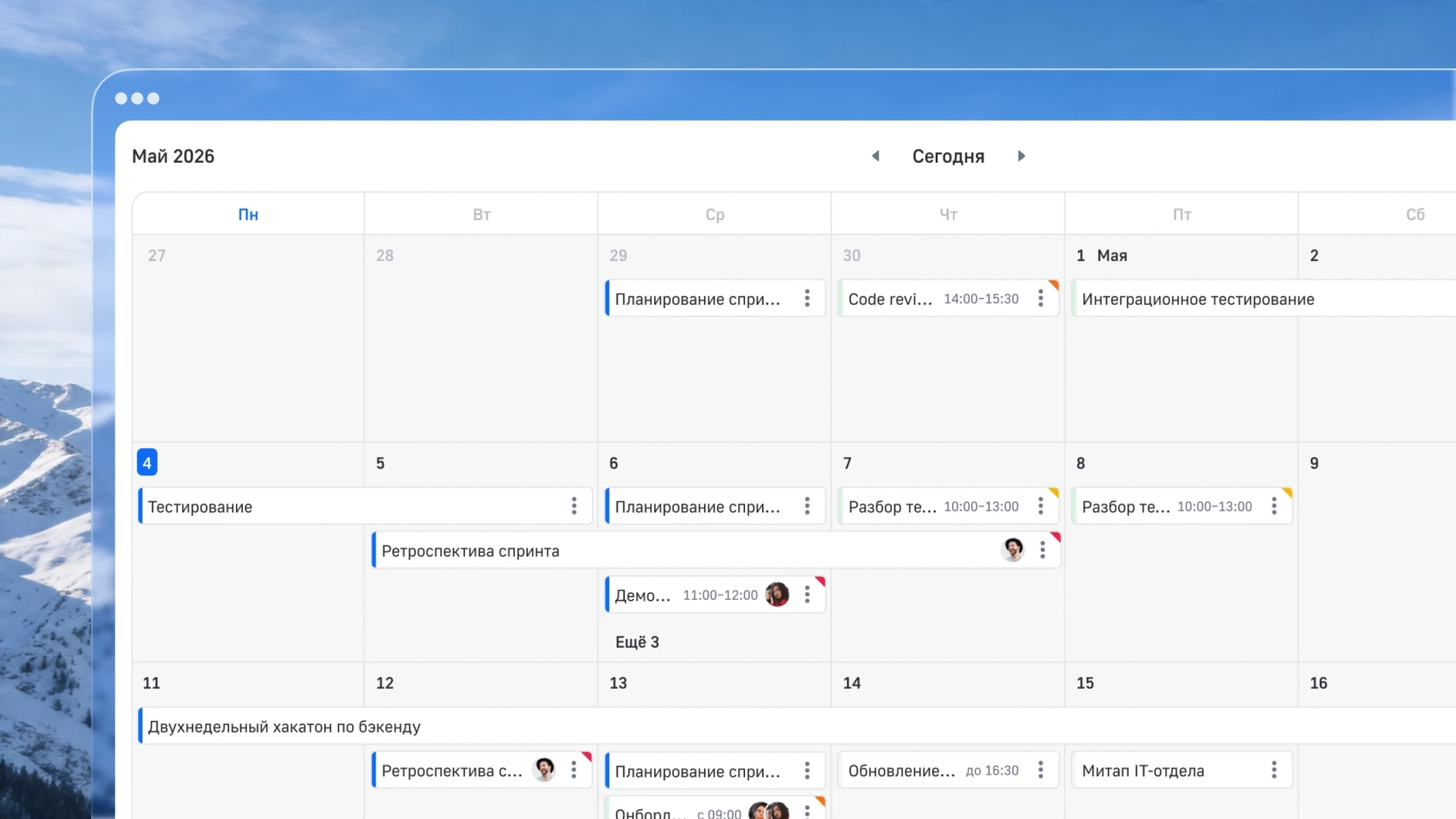
Task: Open the Интеграционное тестирование event
Action: (x=1264, y=298)
